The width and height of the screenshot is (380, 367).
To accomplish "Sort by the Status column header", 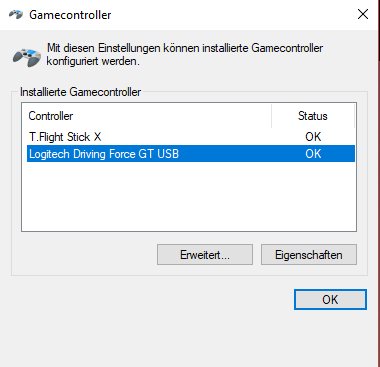I will (313, 116).
